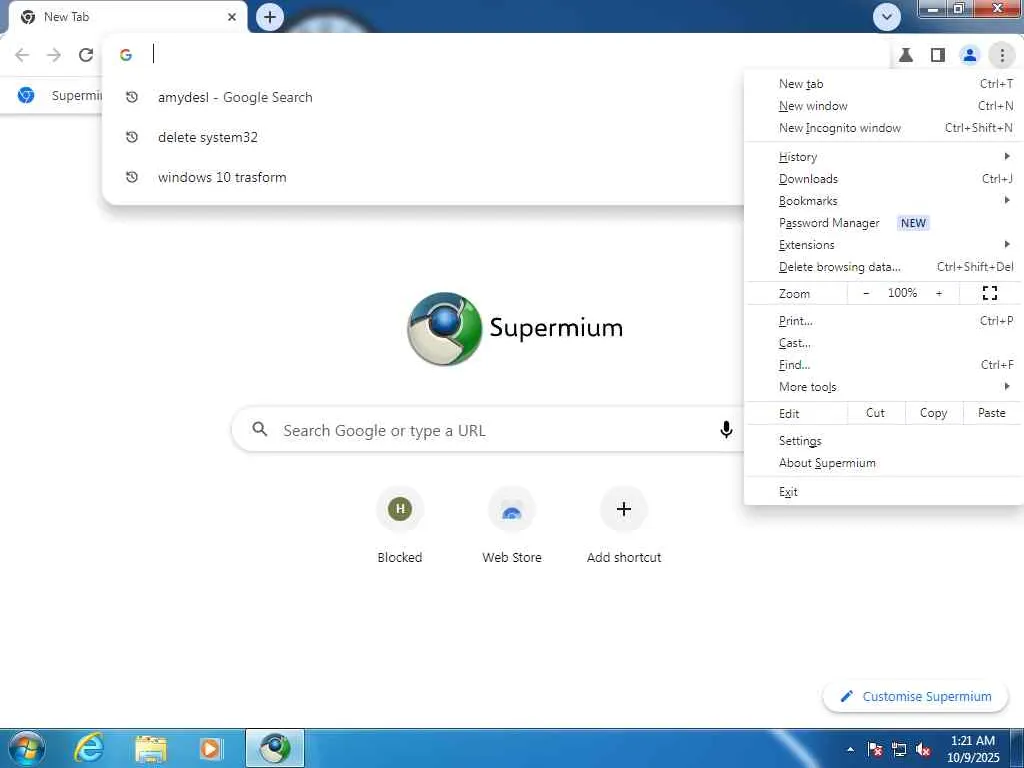Open Password Manager from the menu
Image resolution: width=1024 pixels, height=768 pixels.
884,223
